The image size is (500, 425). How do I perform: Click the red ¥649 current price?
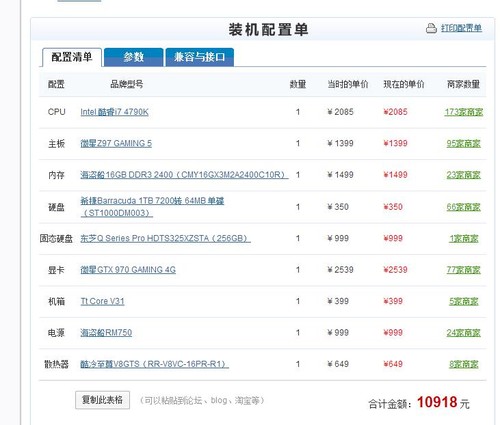coord(393,364)
